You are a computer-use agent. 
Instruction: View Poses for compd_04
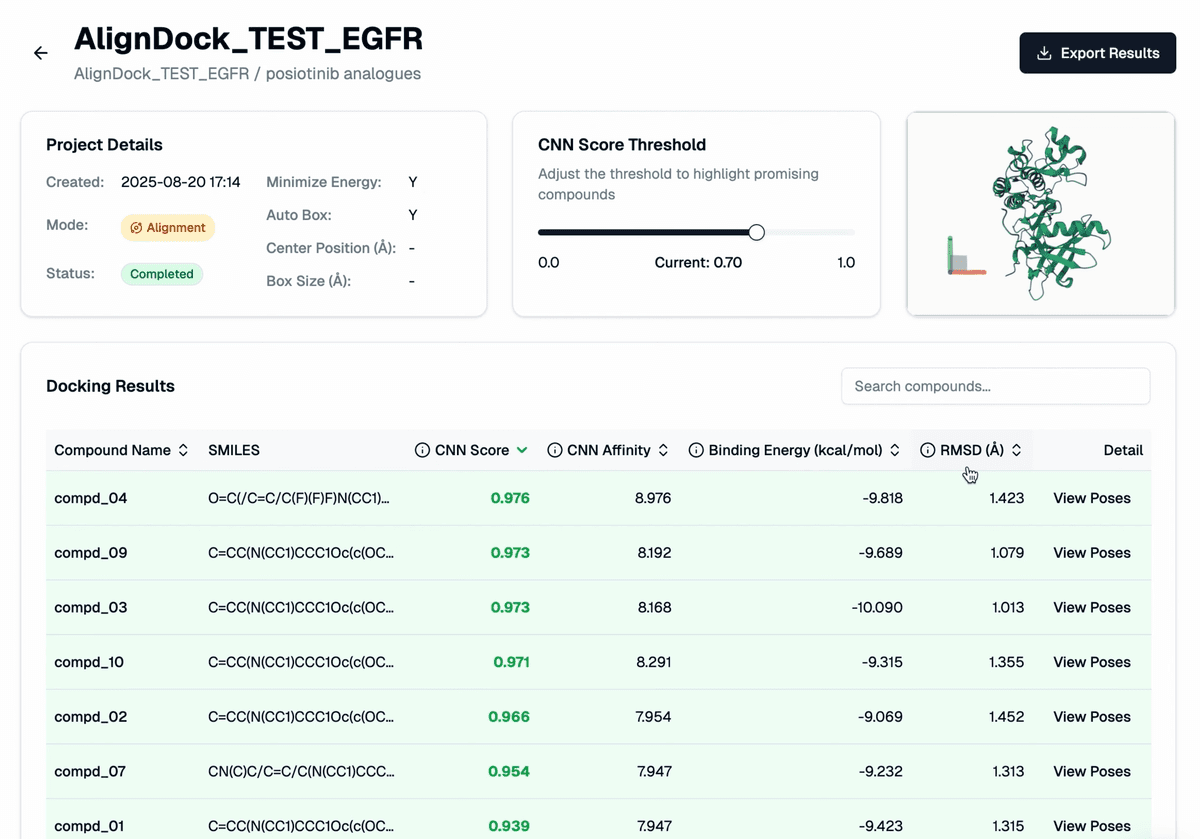pos(1091,498)
